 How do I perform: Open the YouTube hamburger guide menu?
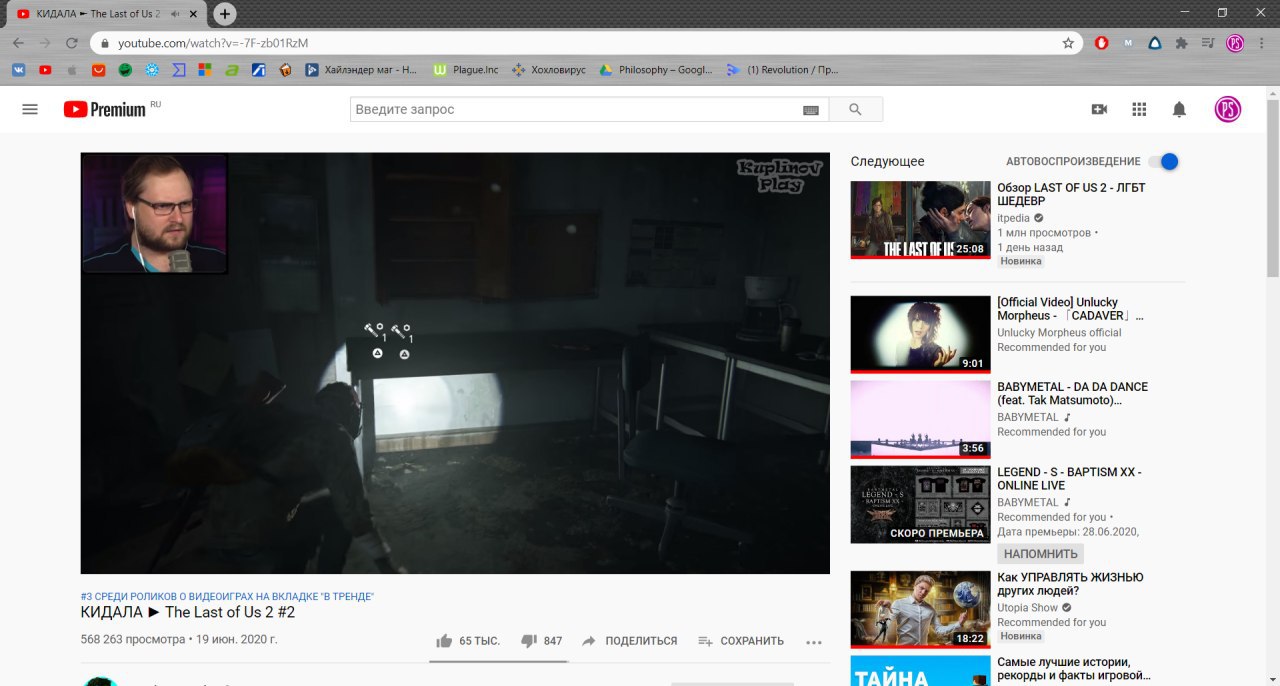click(30, 109)
